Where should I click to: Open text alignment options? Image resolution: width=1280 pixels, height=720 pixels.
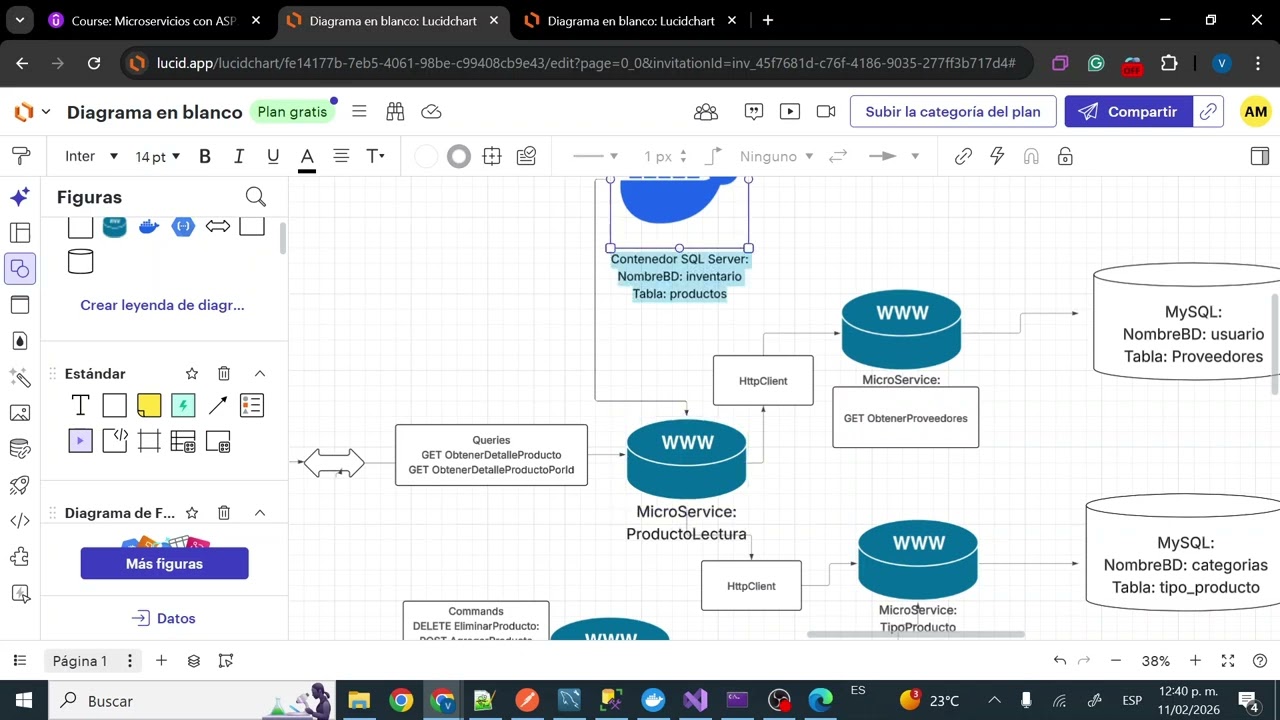341,156
